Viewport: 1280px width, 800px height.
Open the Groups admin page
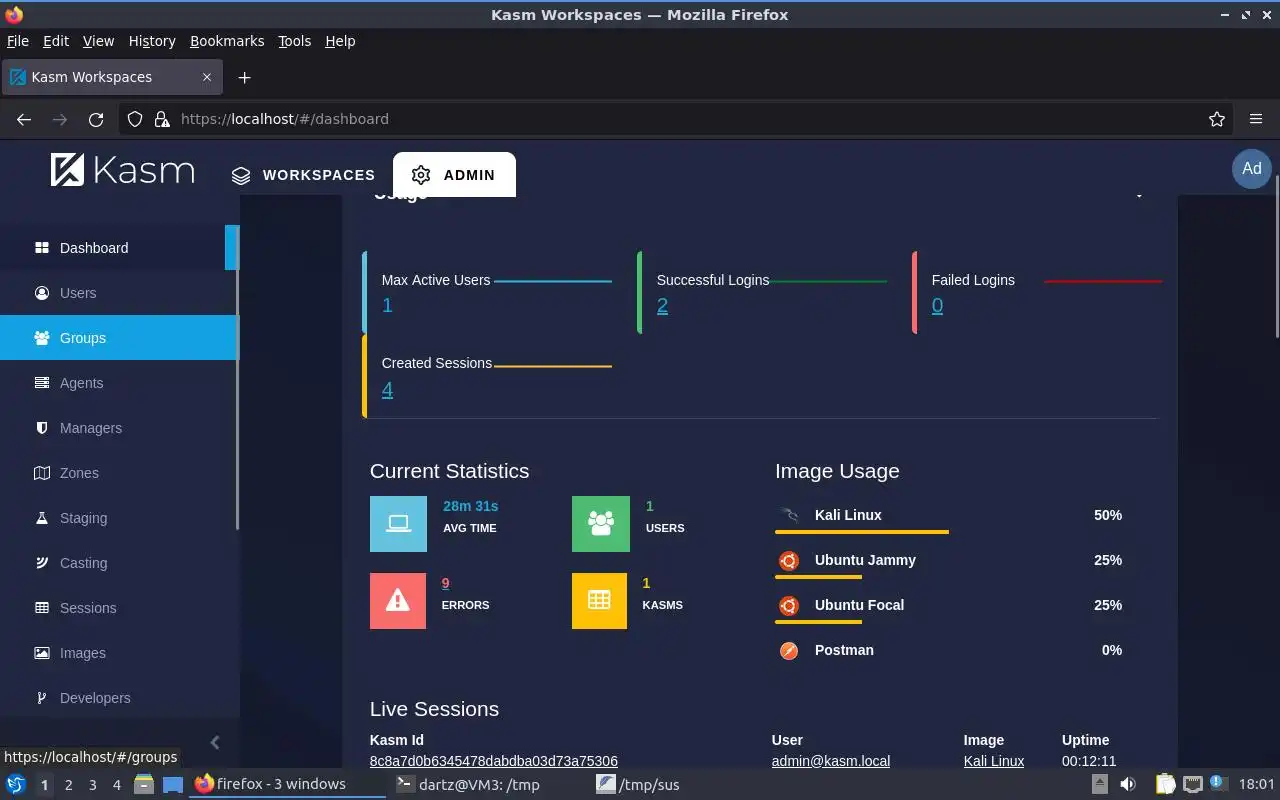point(118,338)
